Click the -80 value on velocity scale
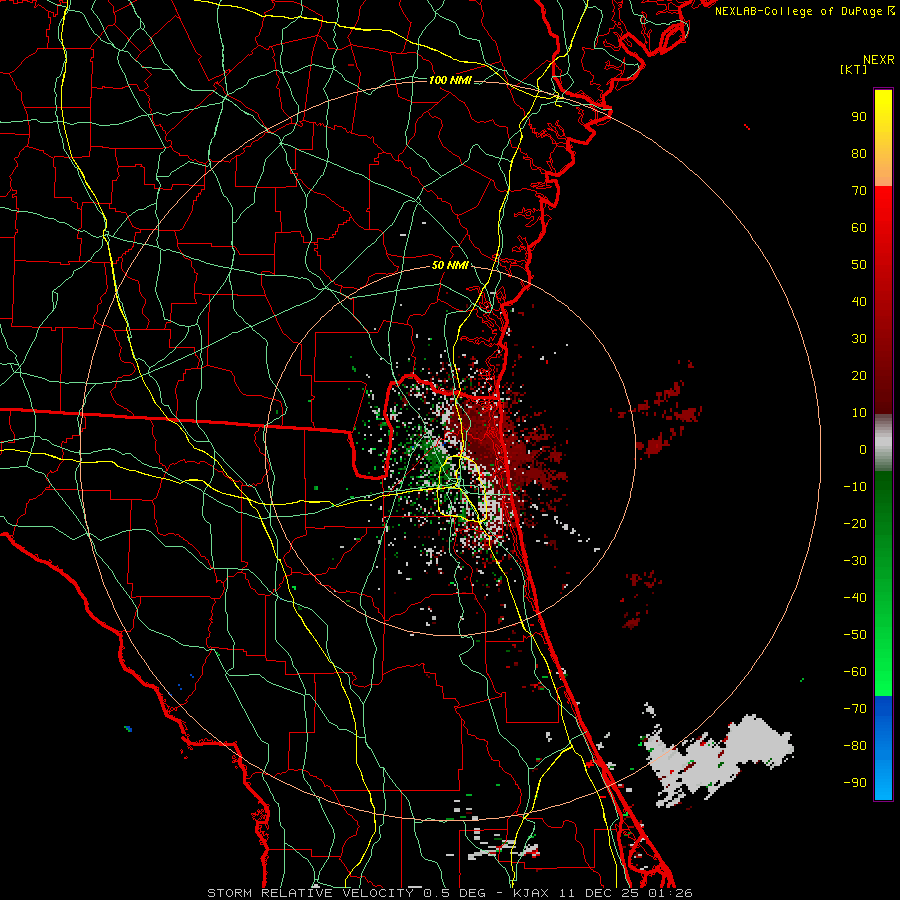Image resolution: width=900 pixels, height=900 pixels. point(855,746)
